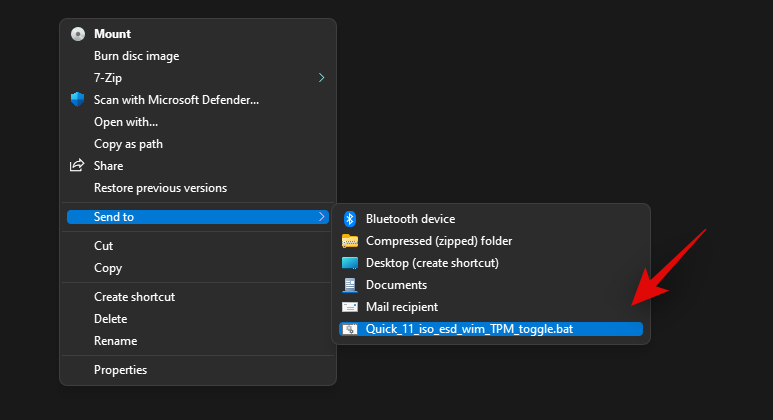Click the Desktop shortcut icon
Image resolution: width=773 pixels, height=420 pixels.
pos(350,263)
